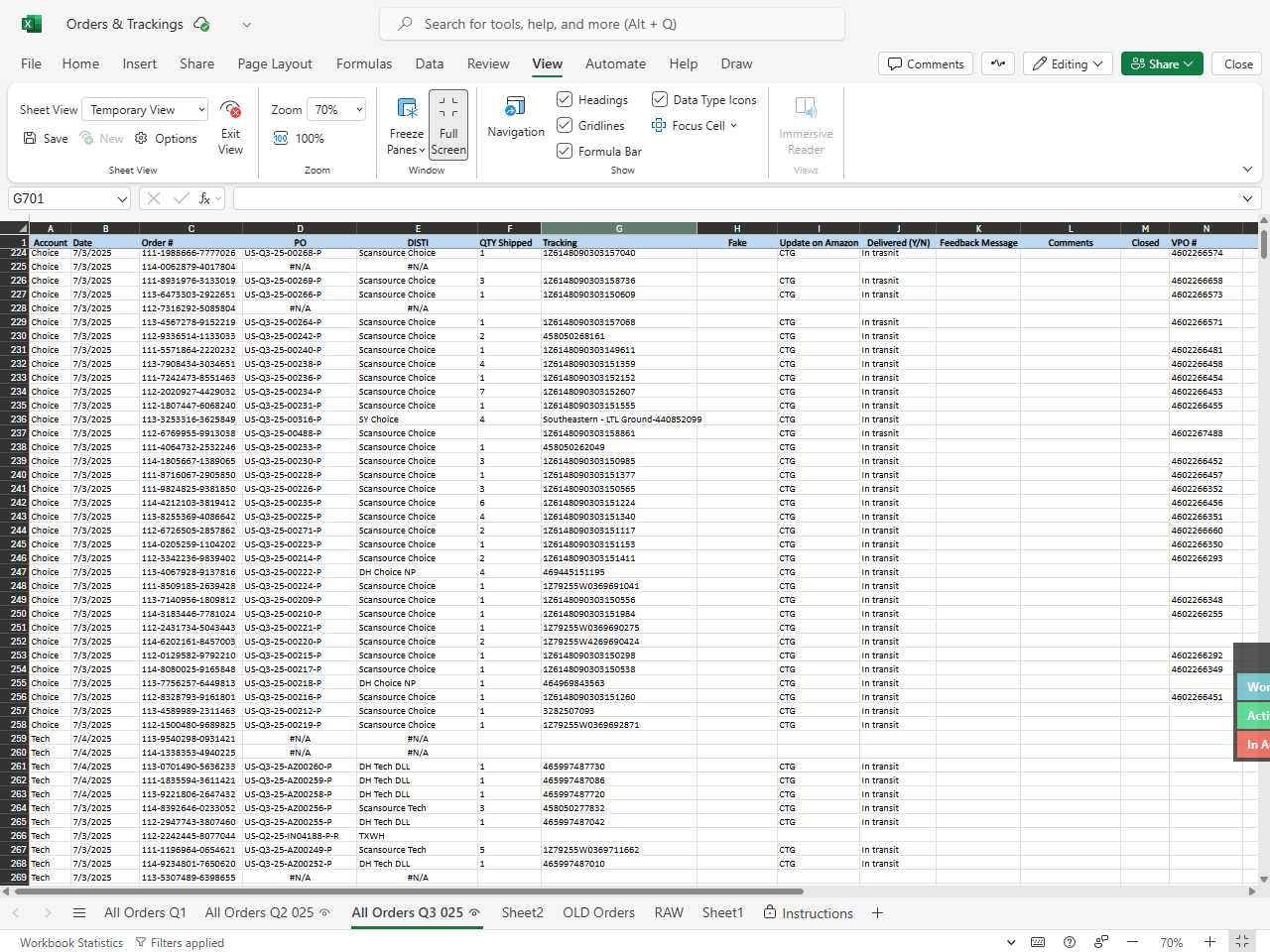Viewport: 1270px width, 952px height.
Task: Click the green Share button
Action: (x=1163, y=63)
